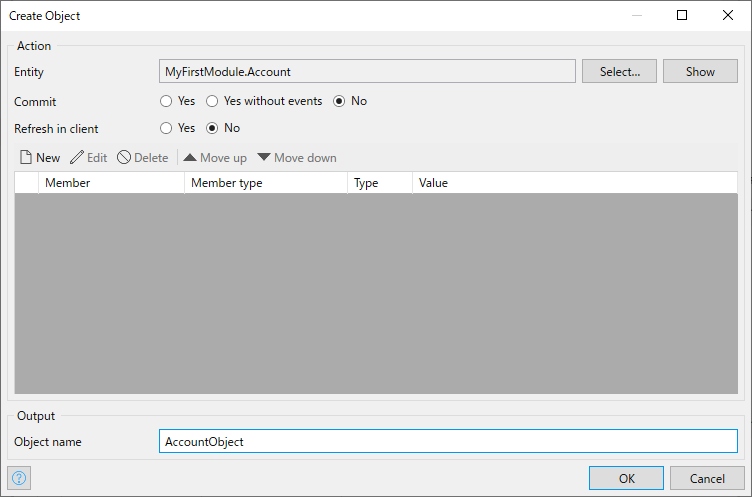
Task: Select No for Refresh in client
Action: point(212,128)
